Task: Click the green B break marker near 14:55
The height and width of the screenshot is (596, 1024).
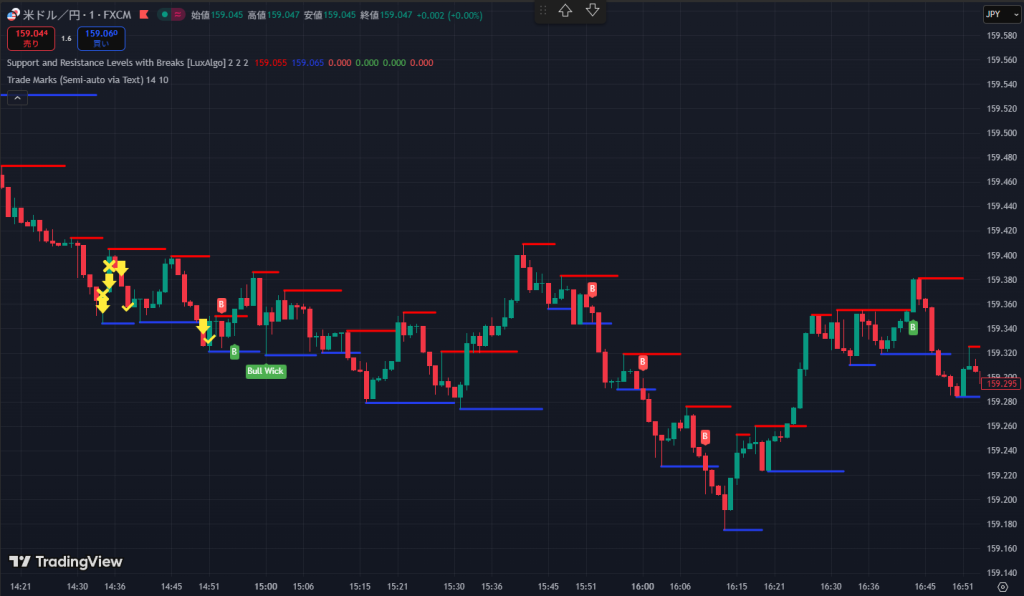Action: pos(234,351)
